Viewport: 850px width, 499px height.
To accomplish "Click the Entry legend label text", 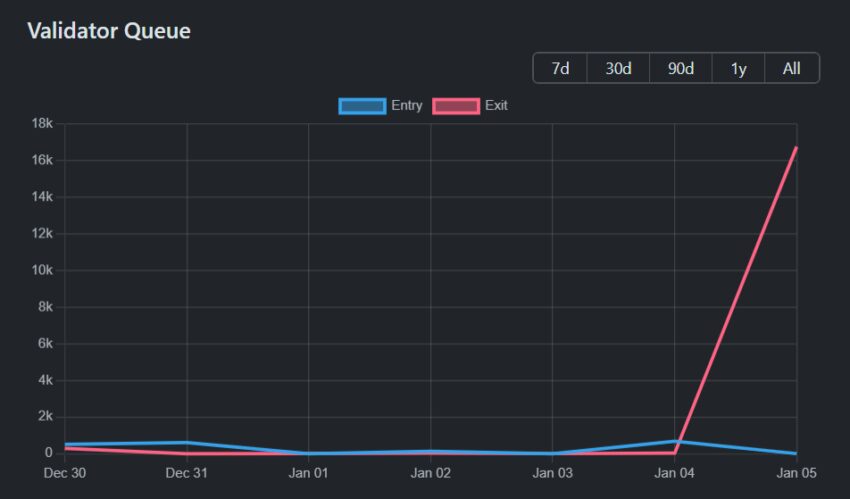I will (x=407, y=105).
